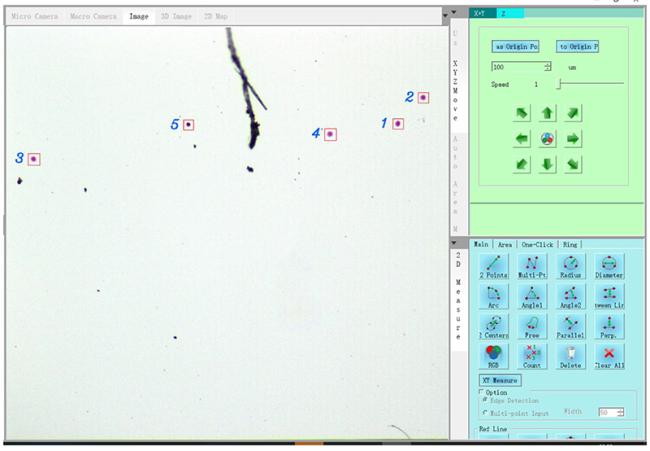Open the One-Click measurement tab

tap(537, 244)
